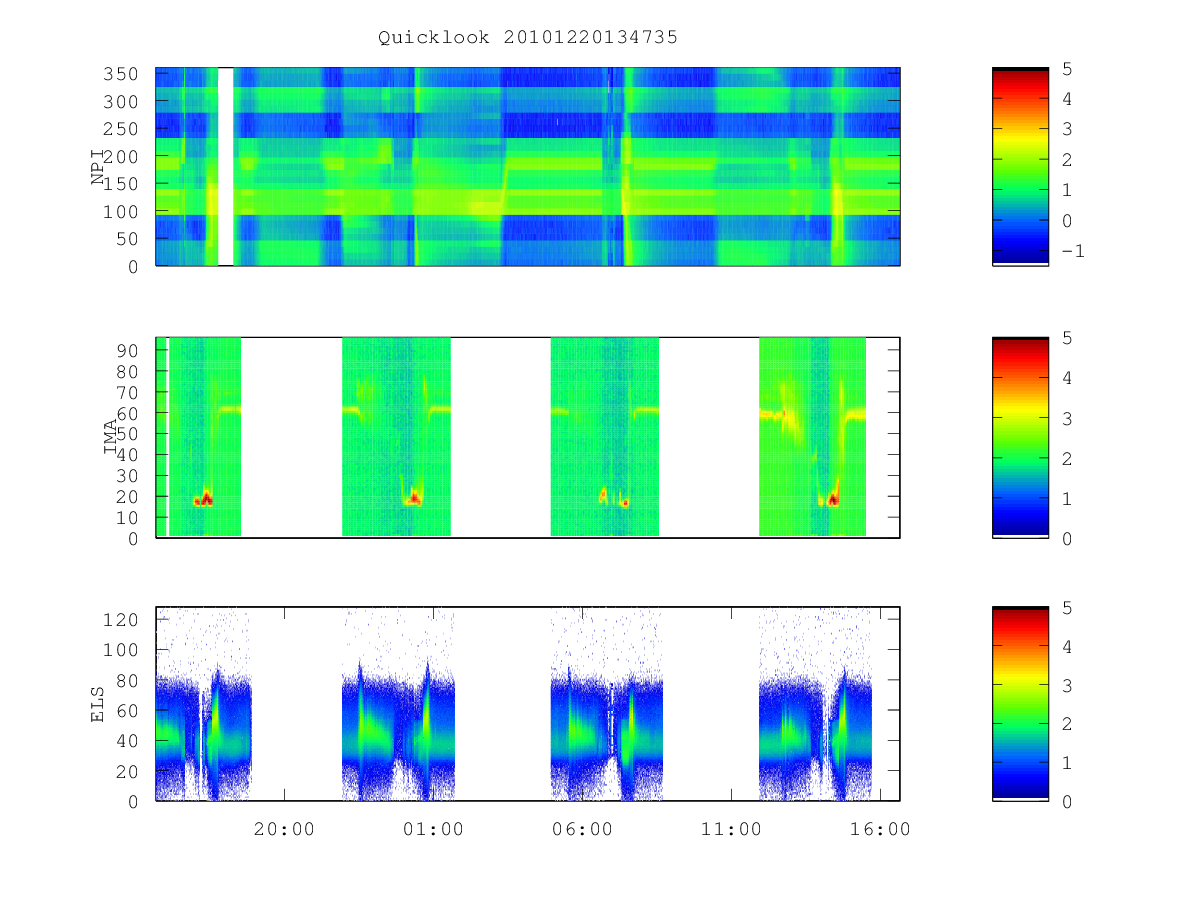Click the 4 label on ELS color bar

[x=1067, y=646]
